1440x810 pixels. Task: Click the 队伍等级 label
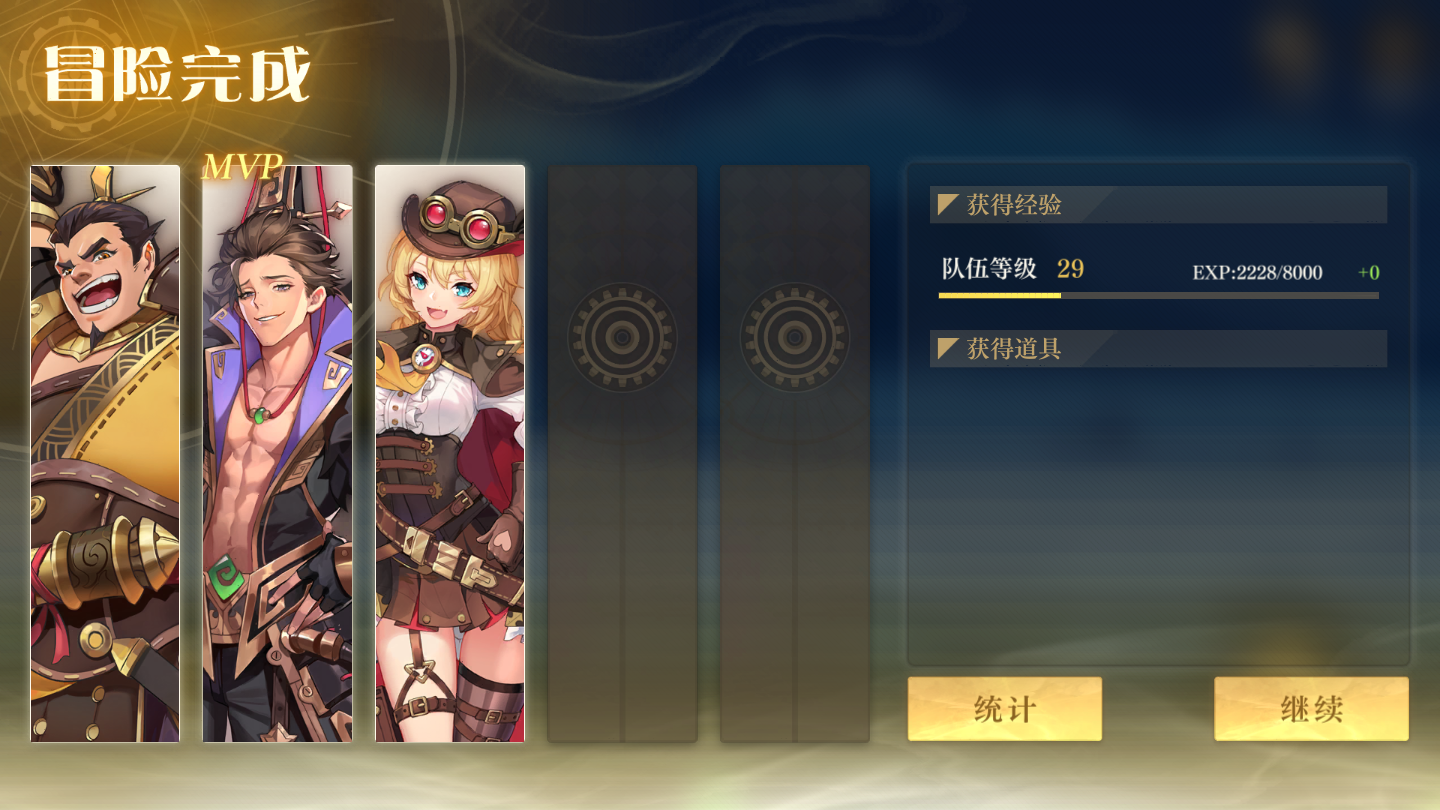coord(989,269)
